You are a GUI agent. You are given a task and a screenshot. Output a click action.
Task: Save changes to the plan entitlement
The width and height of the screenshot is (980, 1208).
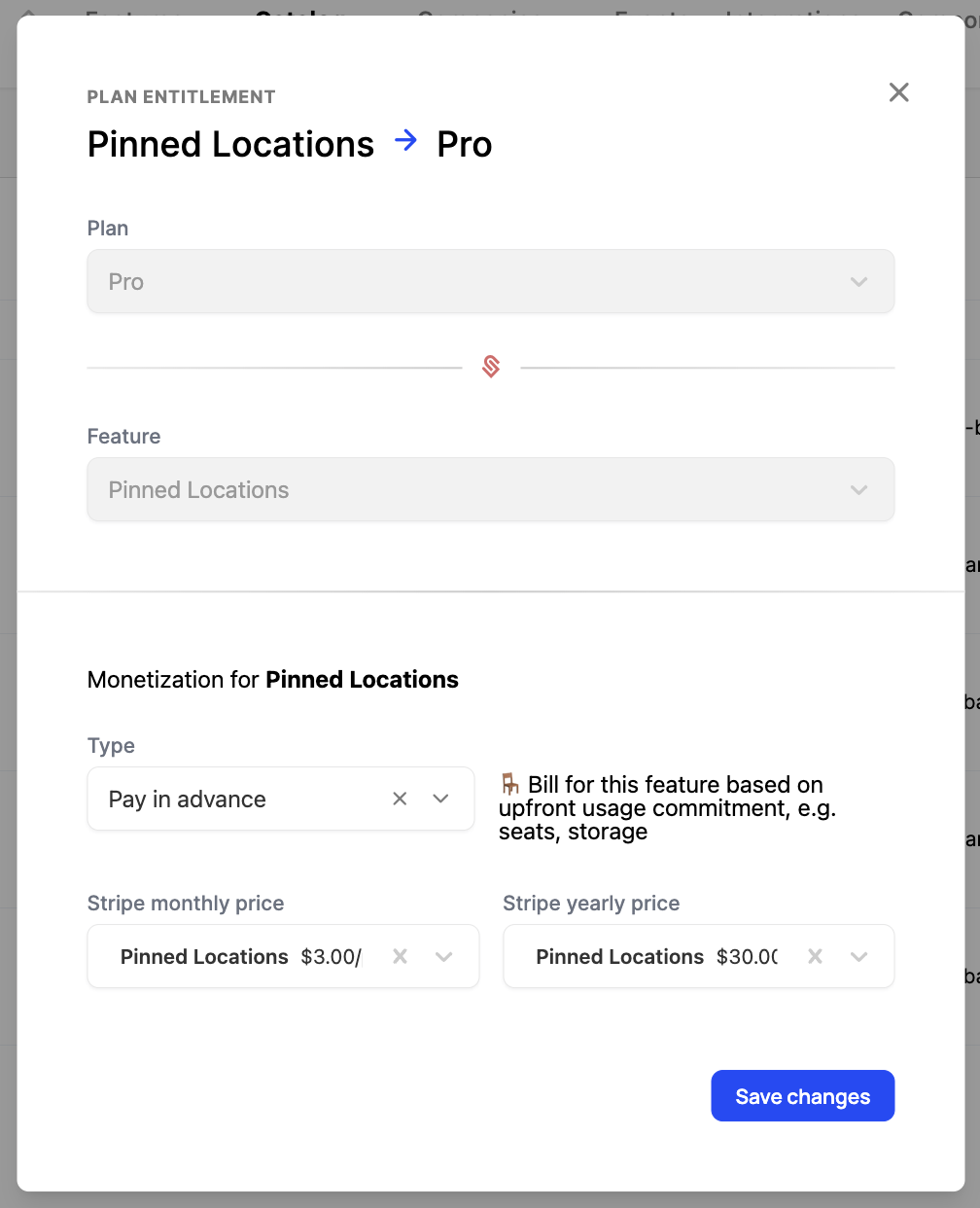tap(802, 1095)
